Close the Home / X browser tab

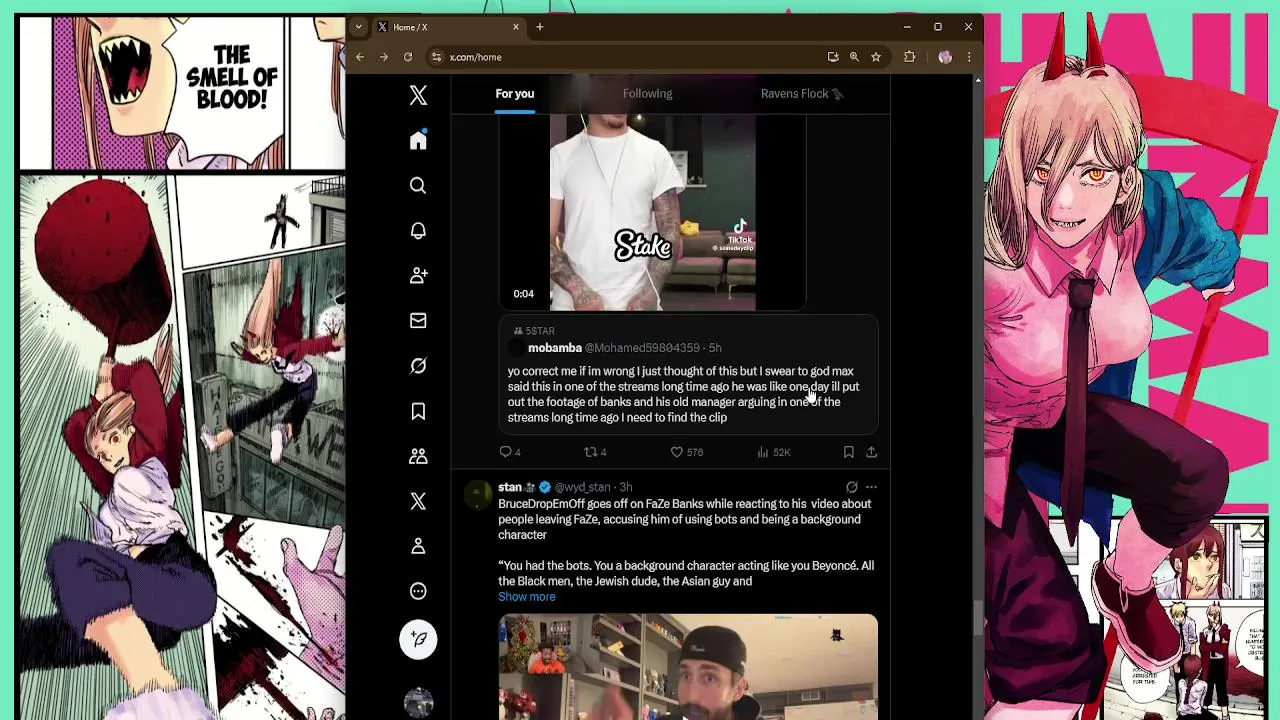[515, 27]
